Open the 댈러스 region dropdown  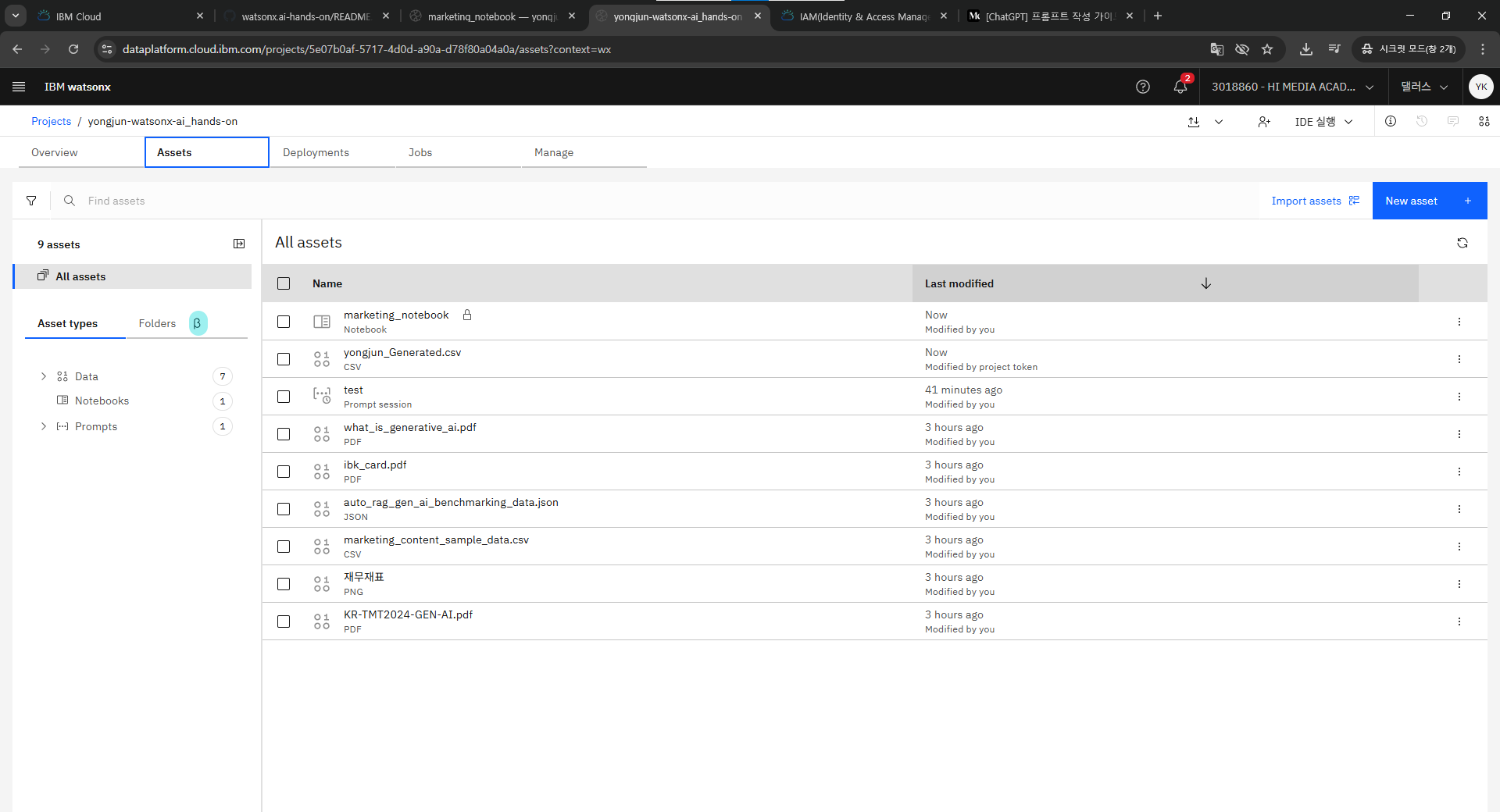pyautogui.click(x=1423, y=87)
